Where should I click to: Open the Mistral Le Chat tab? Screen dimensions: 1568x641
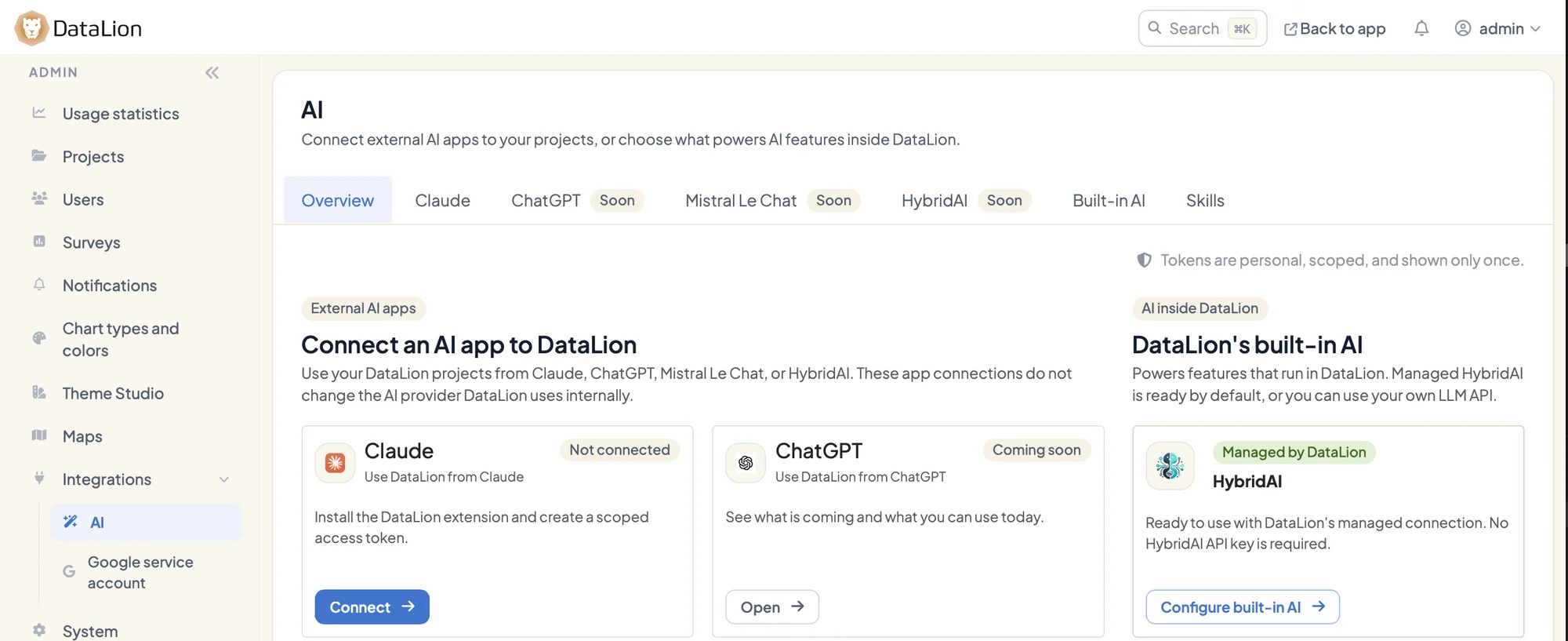pos(773,200)
